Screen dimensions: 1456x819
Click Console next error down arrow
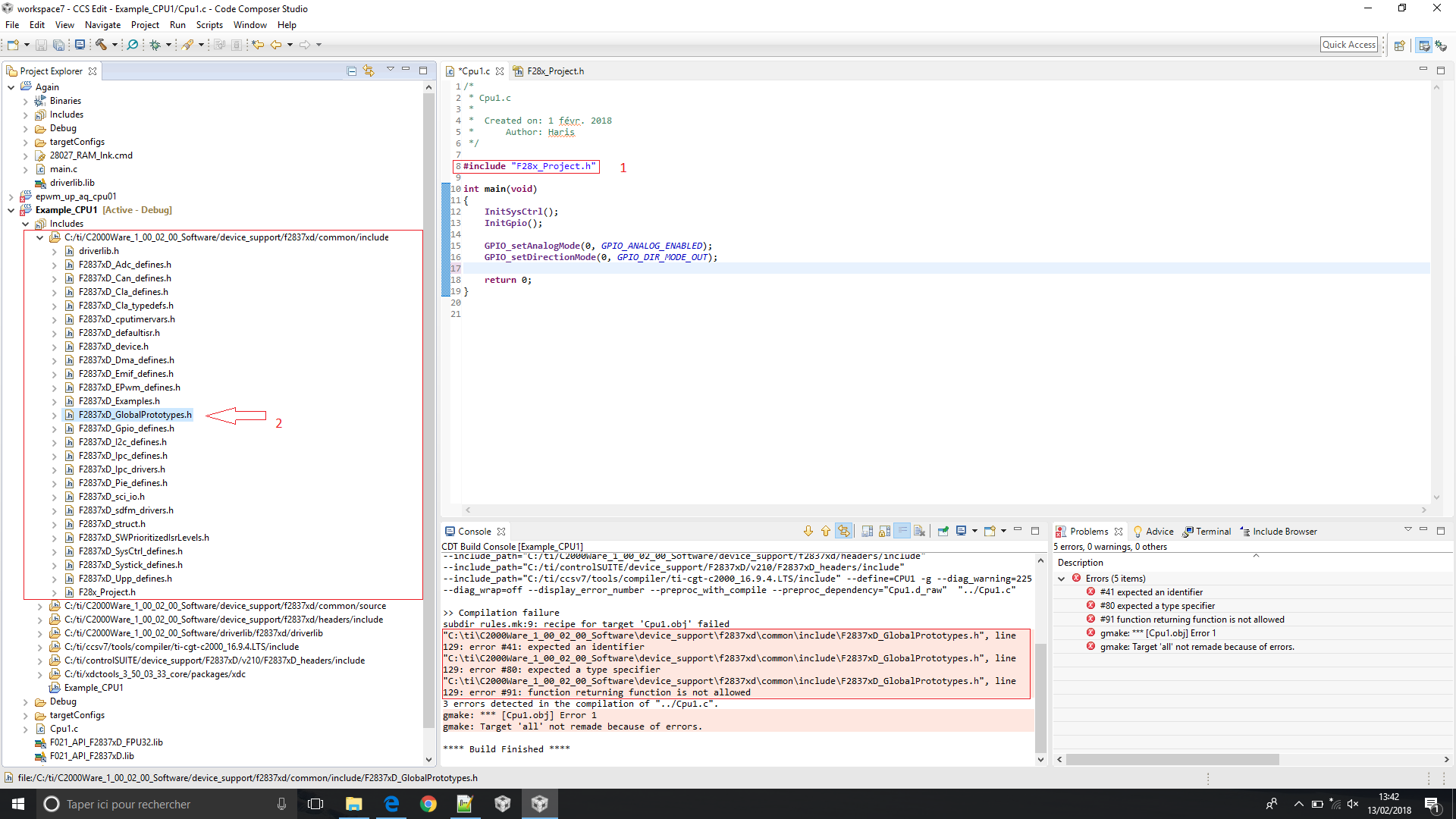808,532
